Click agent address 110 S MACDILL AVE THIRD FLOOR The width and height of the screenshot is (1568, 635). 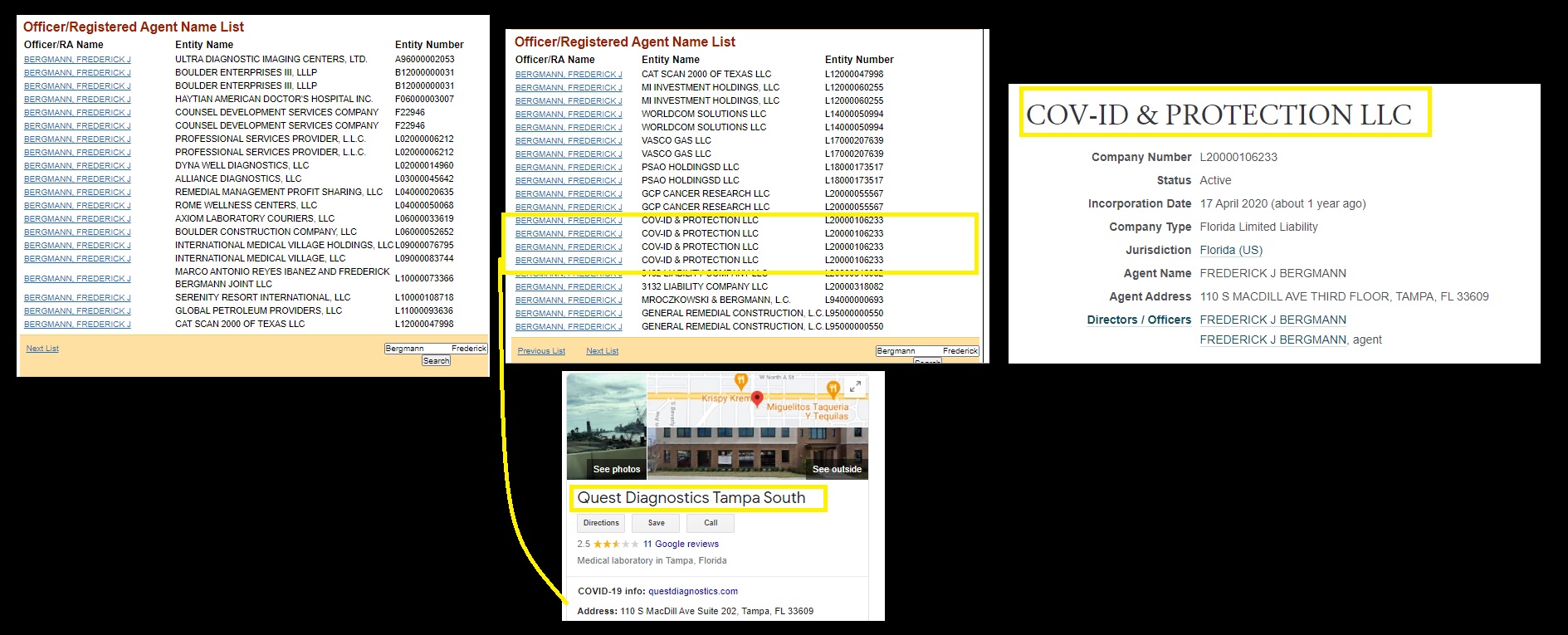click(x=1344, y=296)
